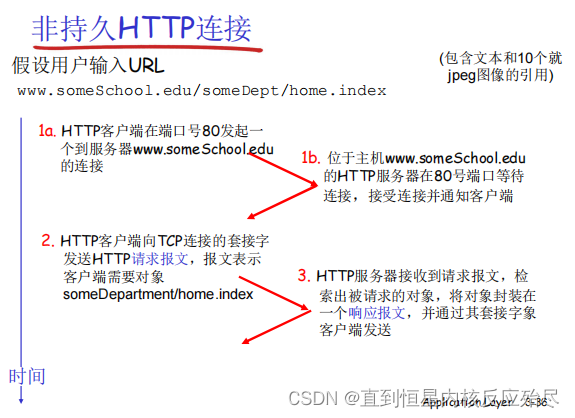
Task: Click the line HTTP服务器接收到请求报文，检
Action: pos(422,276)
